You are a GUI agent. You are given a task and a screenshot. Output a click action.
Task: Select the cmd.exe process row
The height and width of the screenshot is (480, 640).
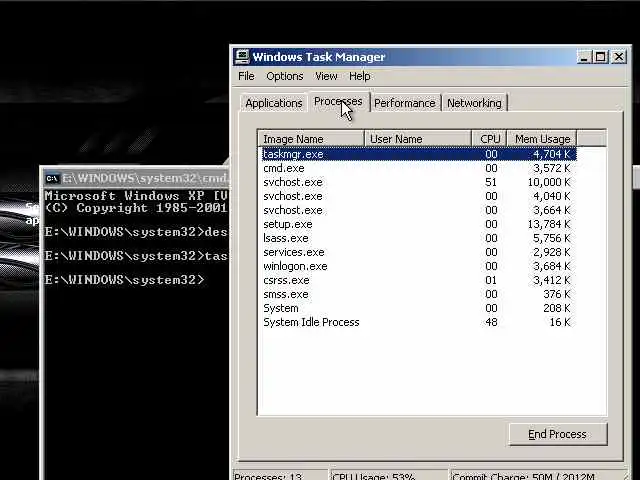418,168
